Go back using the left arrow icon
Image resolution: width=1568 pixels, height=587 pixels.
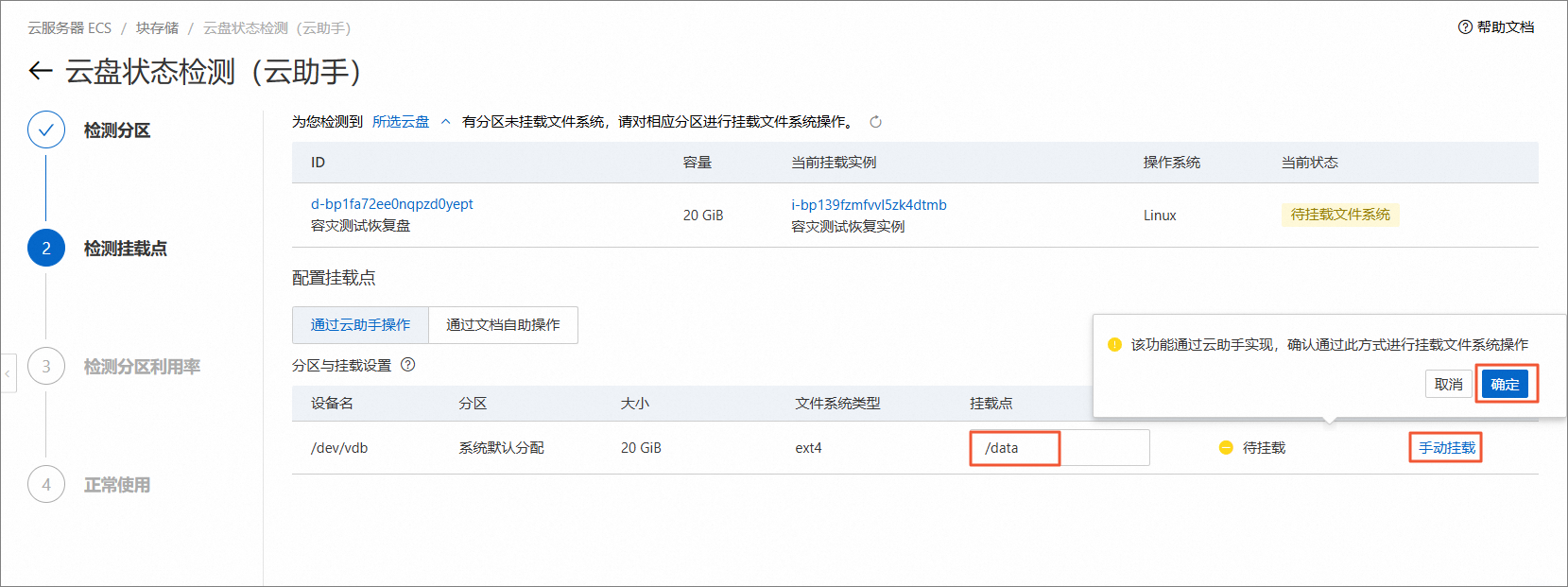pos(40,71)
